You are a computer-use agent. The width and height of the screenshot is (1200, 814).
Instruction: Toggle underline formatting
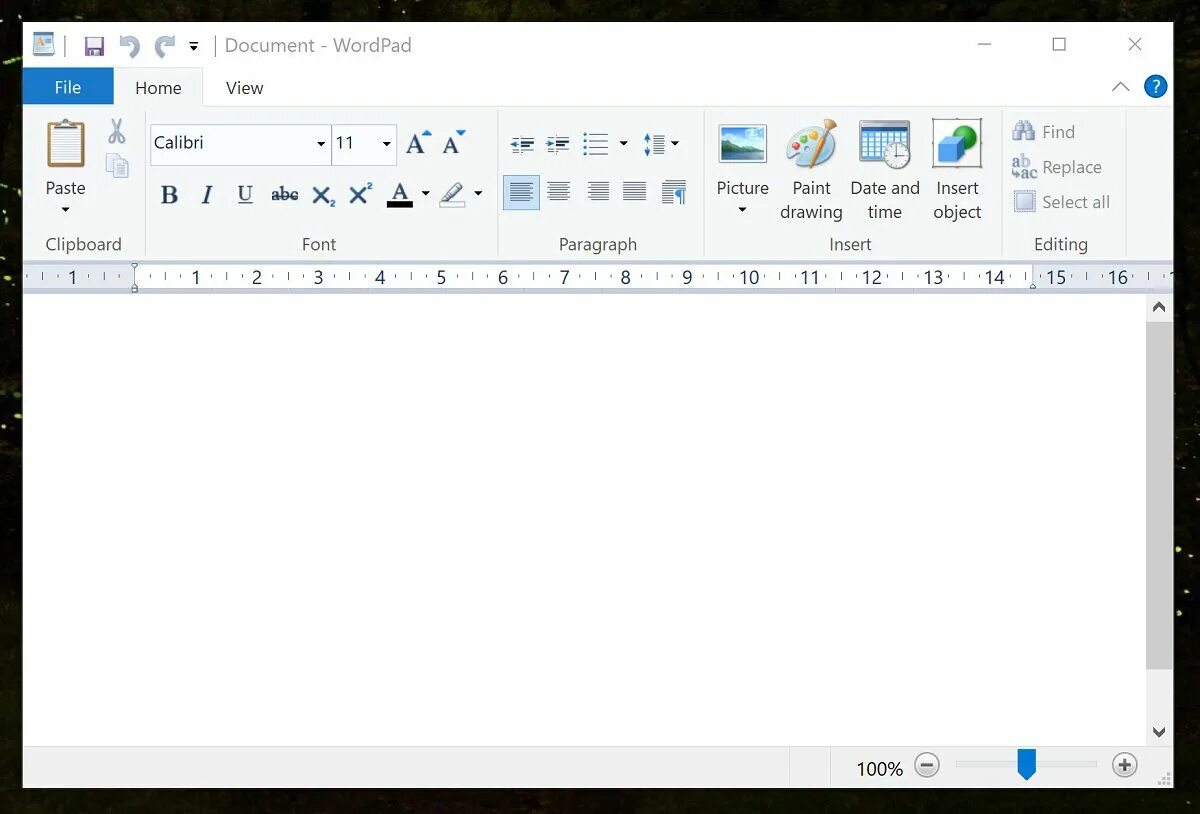[x=245, y=194]
